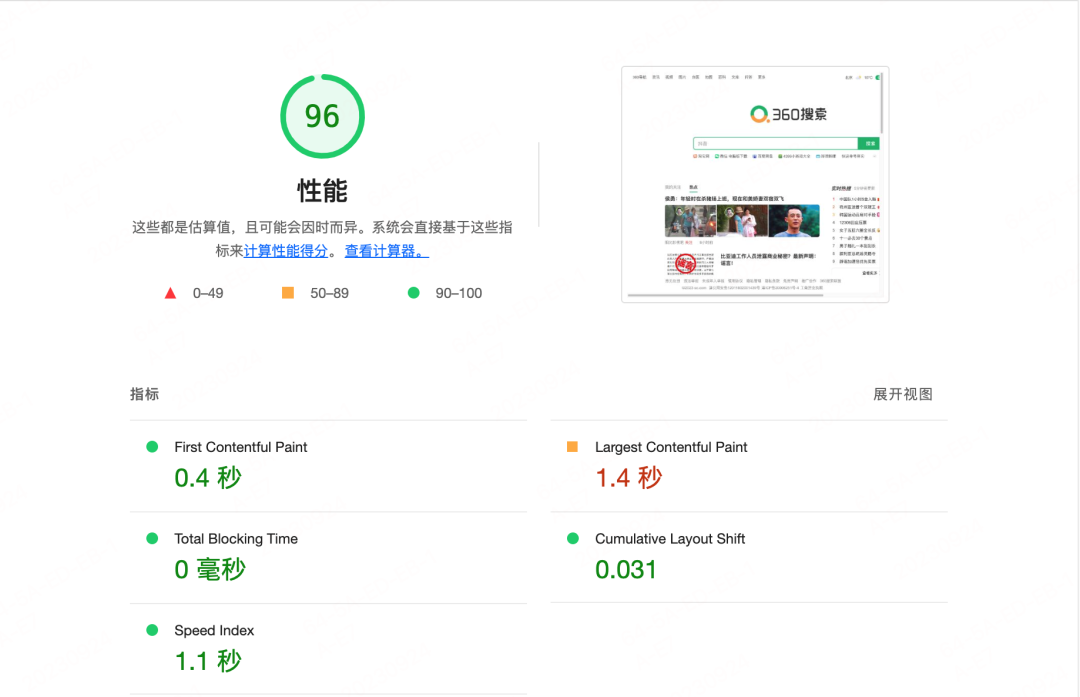Click the 50–89 legend label
Viewport: 1080px width, 697px height.
coord(329,293)
